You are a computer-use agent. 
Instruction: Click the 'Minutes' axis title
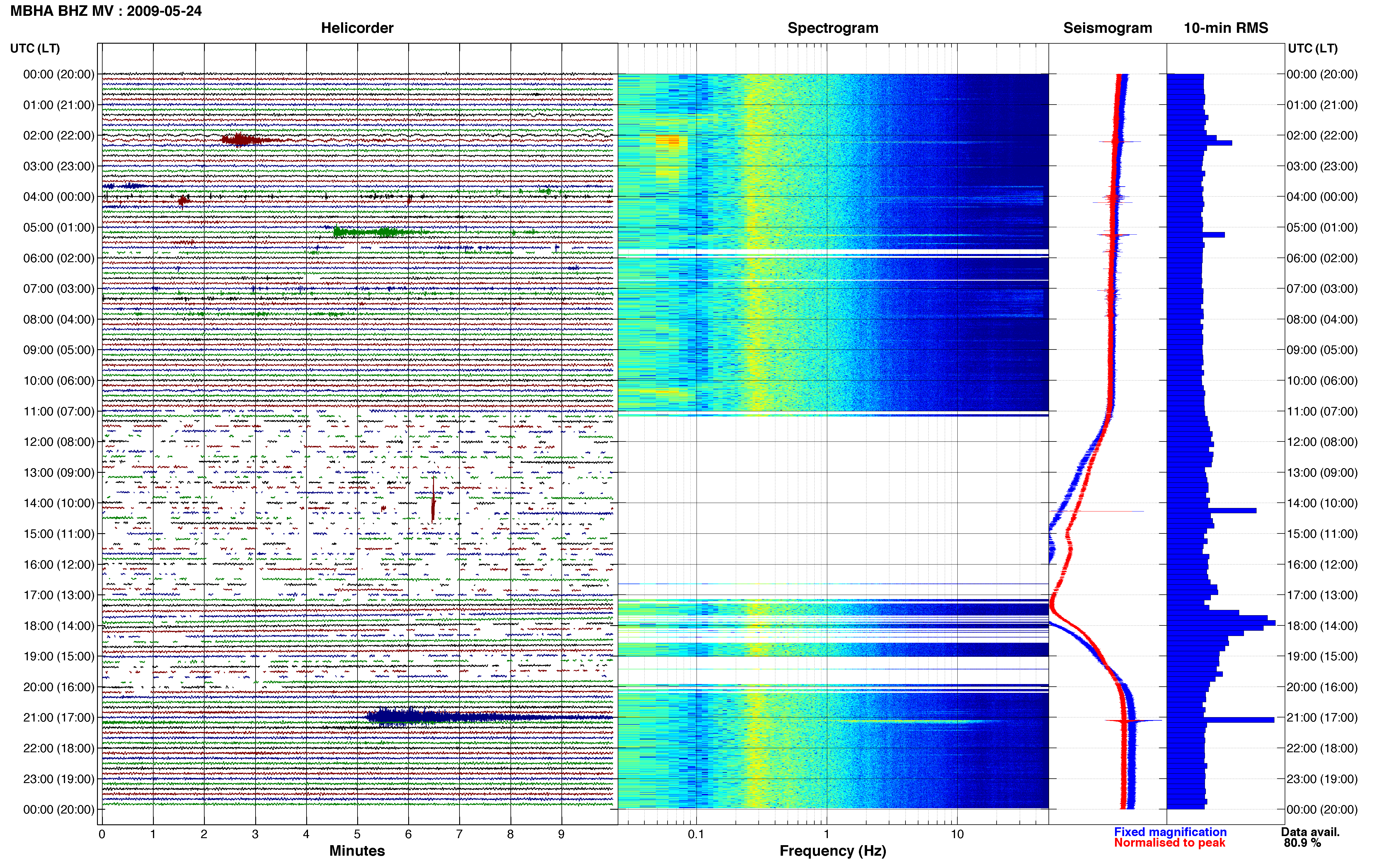click(x=357, y=851)
